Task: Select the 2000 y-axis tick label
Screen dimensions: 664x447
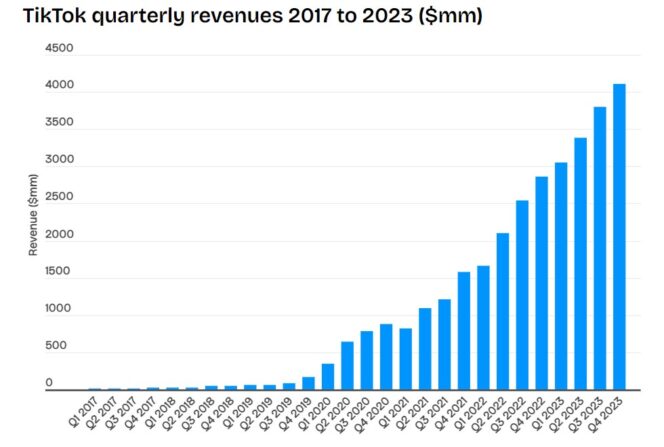Action: tap(58, 234)
